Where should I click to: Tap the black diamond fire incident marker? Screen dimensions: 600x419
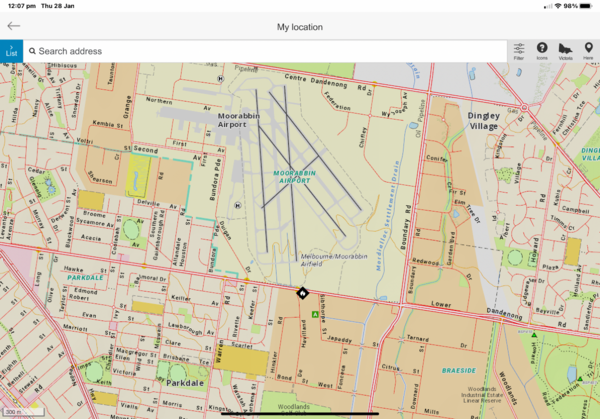pyautogui.click(x=302, y=293)
